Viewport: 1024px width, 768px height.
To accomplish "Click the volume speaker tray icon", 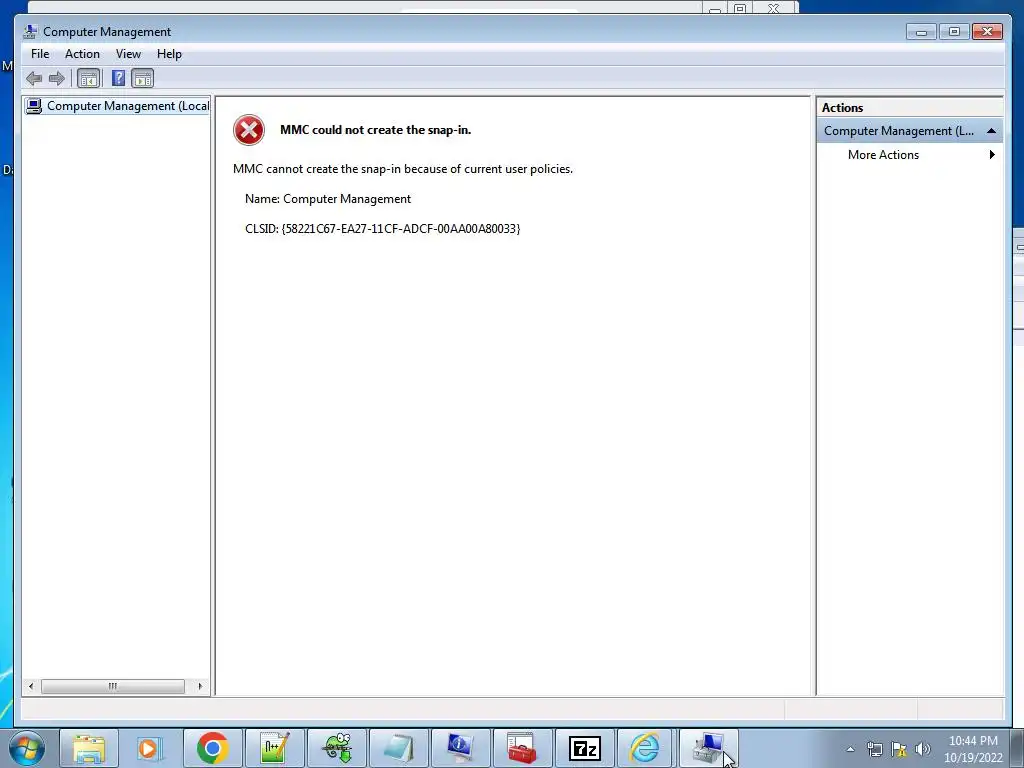I will [923, 749].
